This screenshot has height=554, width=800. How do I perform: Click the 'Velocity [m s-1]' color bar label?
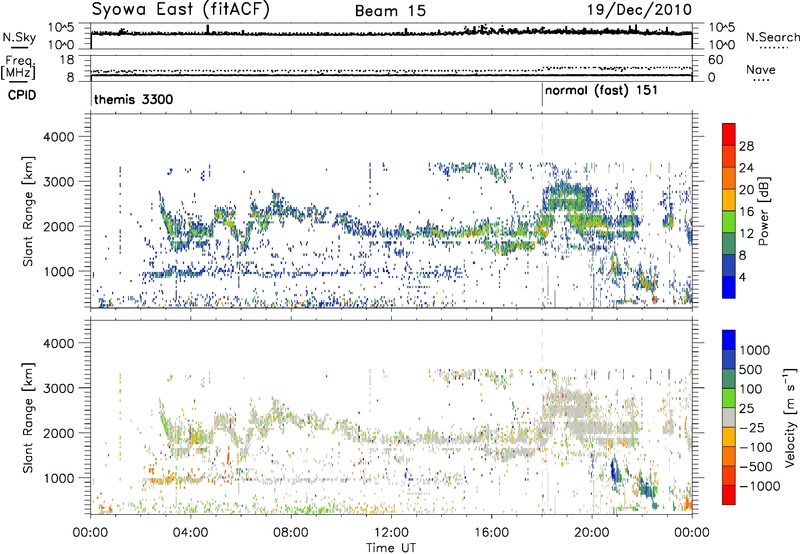pyautogui.click(x=790, y=417)
